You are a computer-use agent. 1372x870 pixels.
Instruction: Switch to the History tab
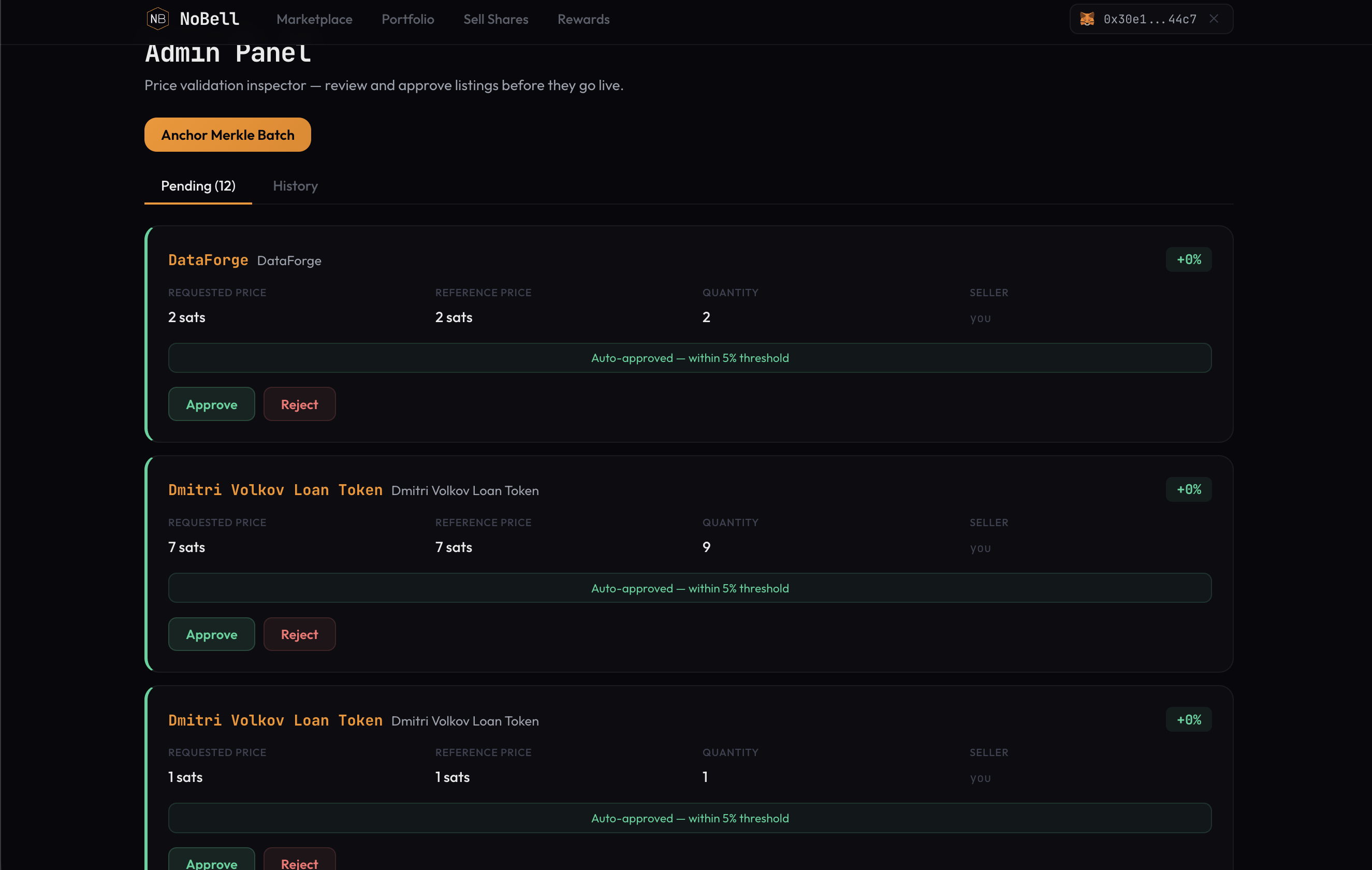pyautogui.click(x=295, y=186)
